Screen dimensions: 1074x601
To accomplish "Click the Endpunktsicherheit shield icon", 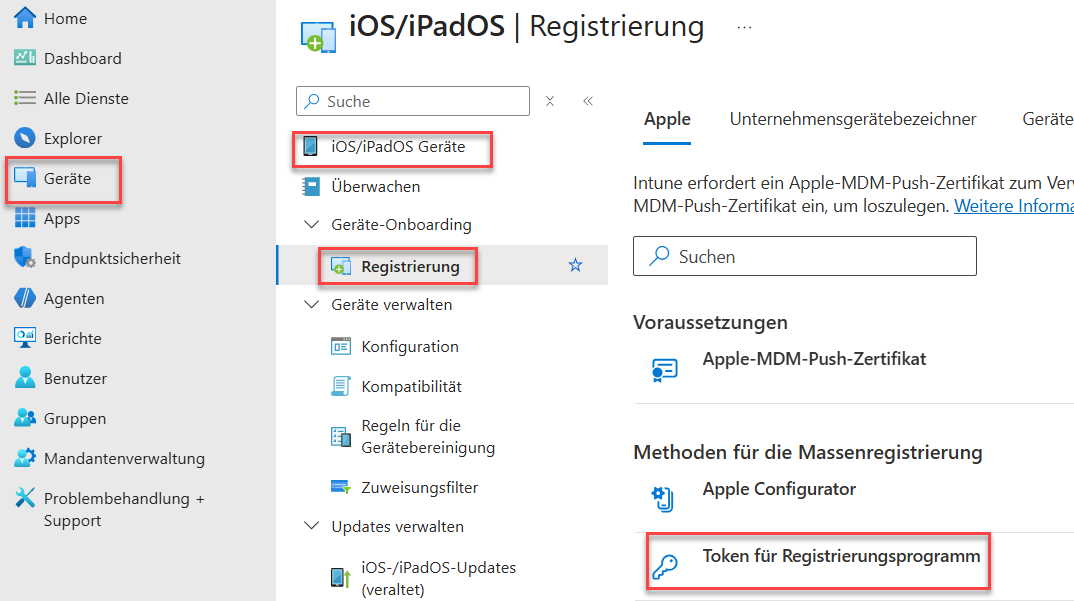I will (25, 258).
